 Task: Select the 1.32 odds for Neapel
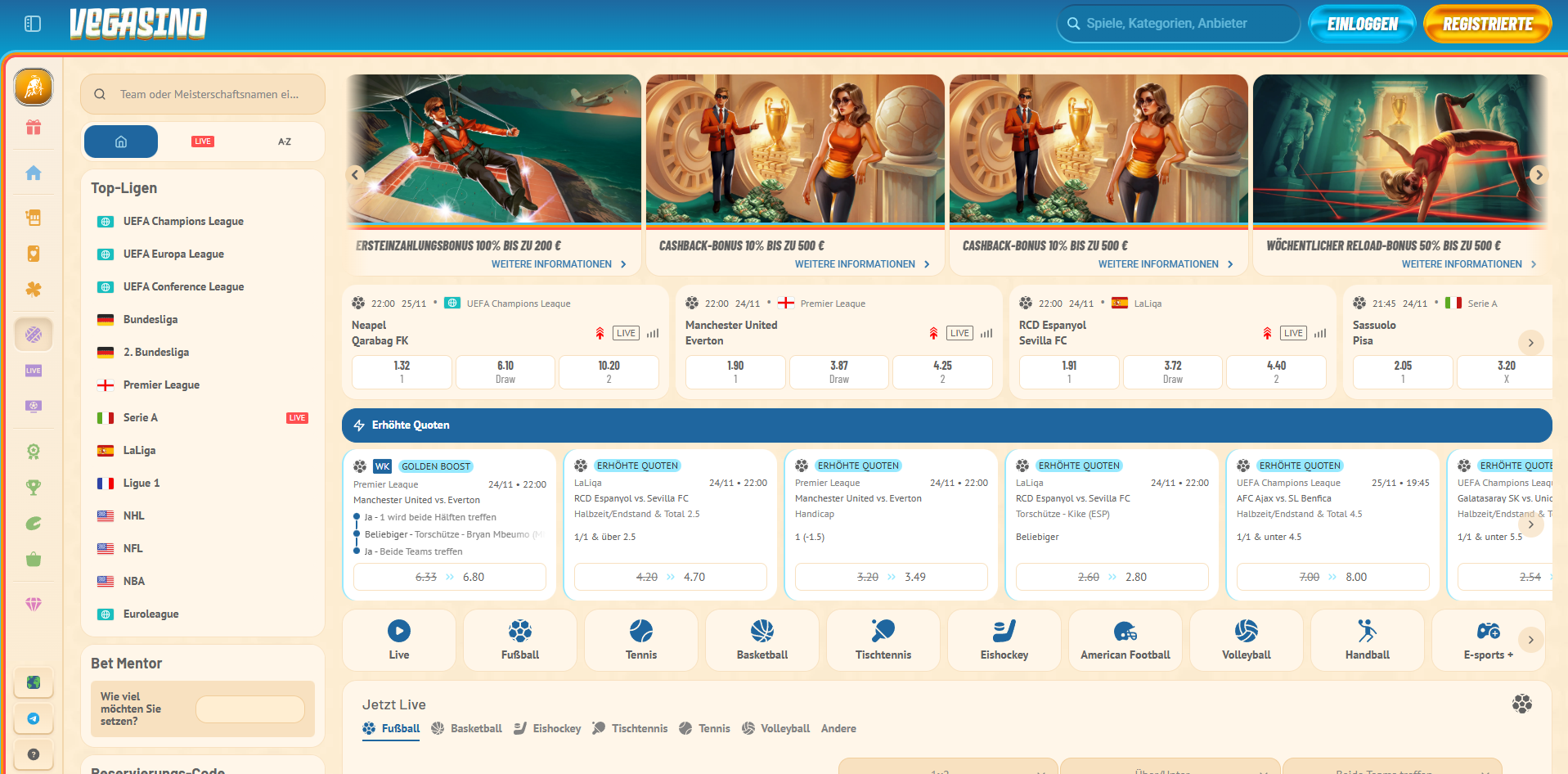pos(402,372)
